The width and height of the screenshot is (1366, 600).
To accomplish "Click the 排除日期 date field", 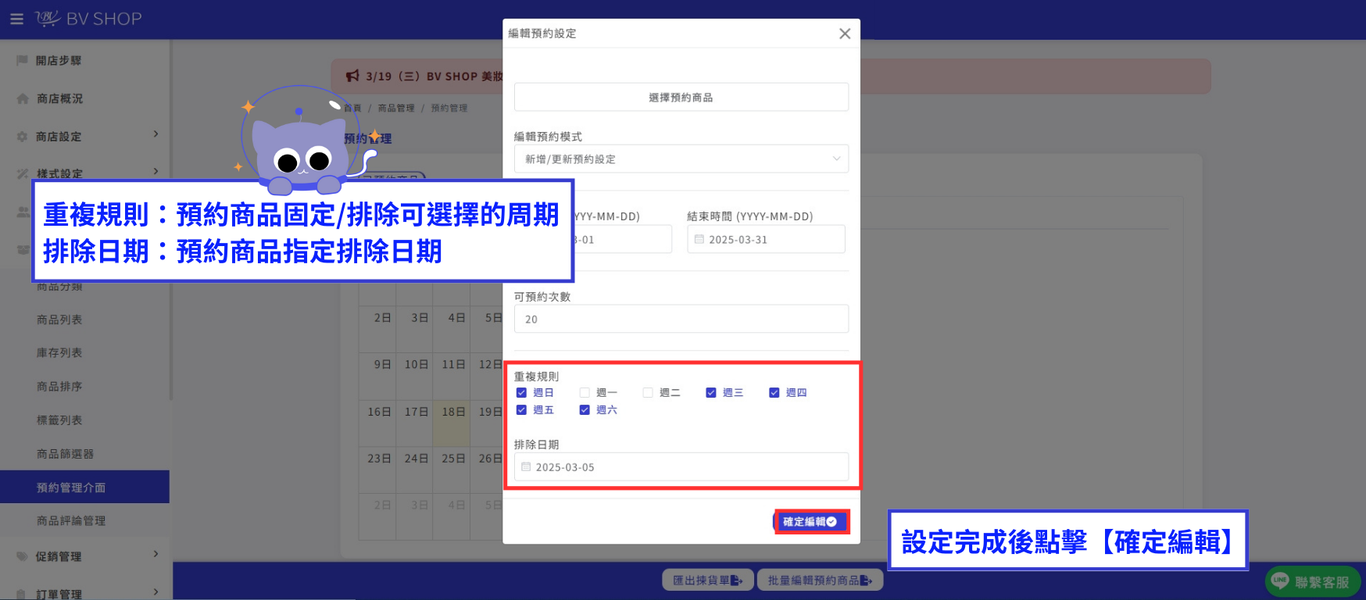I will point(681,467).
